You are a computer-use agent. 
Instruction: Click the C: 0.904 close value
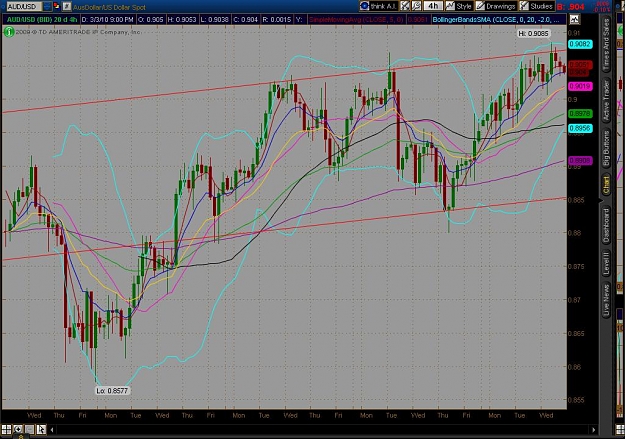point(245,19)
